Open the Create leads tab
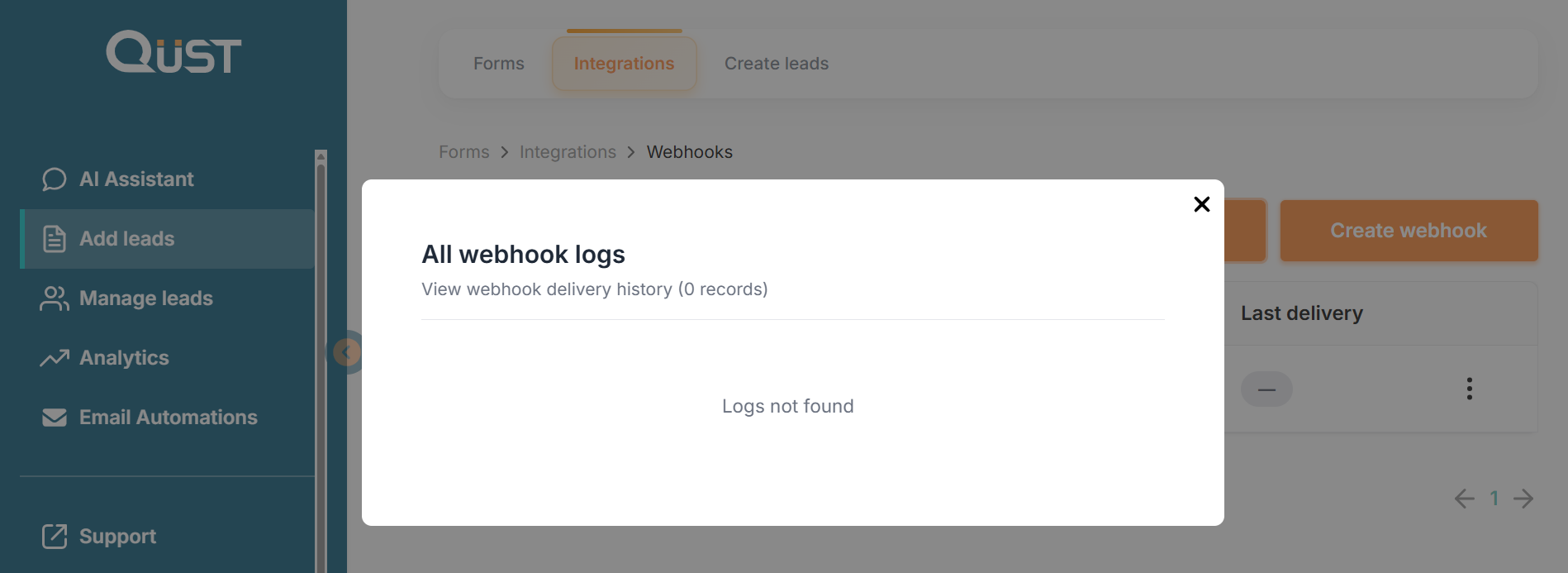The width and height of the screenshot is (1568, 573). (776, 64)
